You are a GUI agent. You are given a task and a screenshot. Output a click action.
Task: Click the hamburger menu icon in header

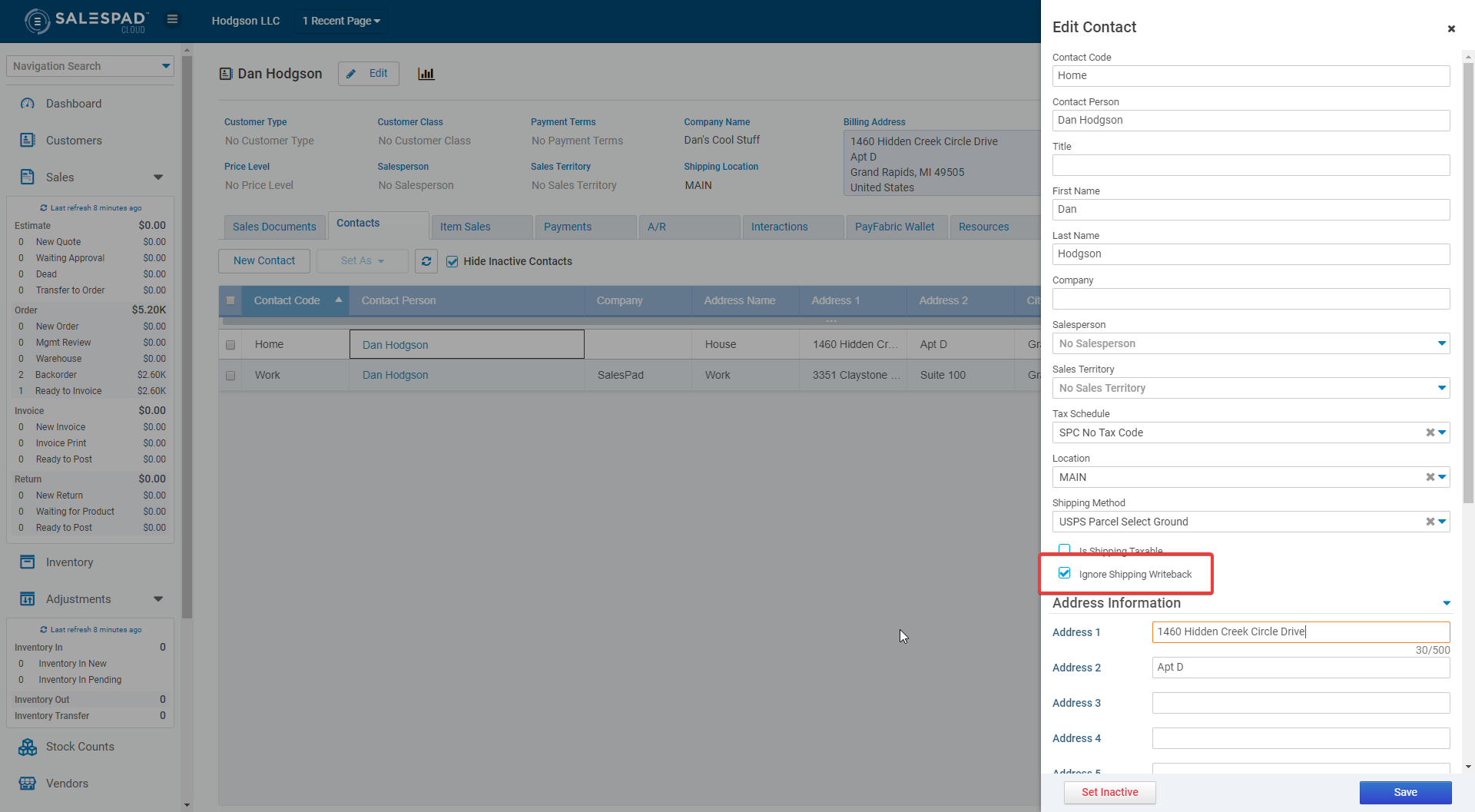[x=172, y=20]
